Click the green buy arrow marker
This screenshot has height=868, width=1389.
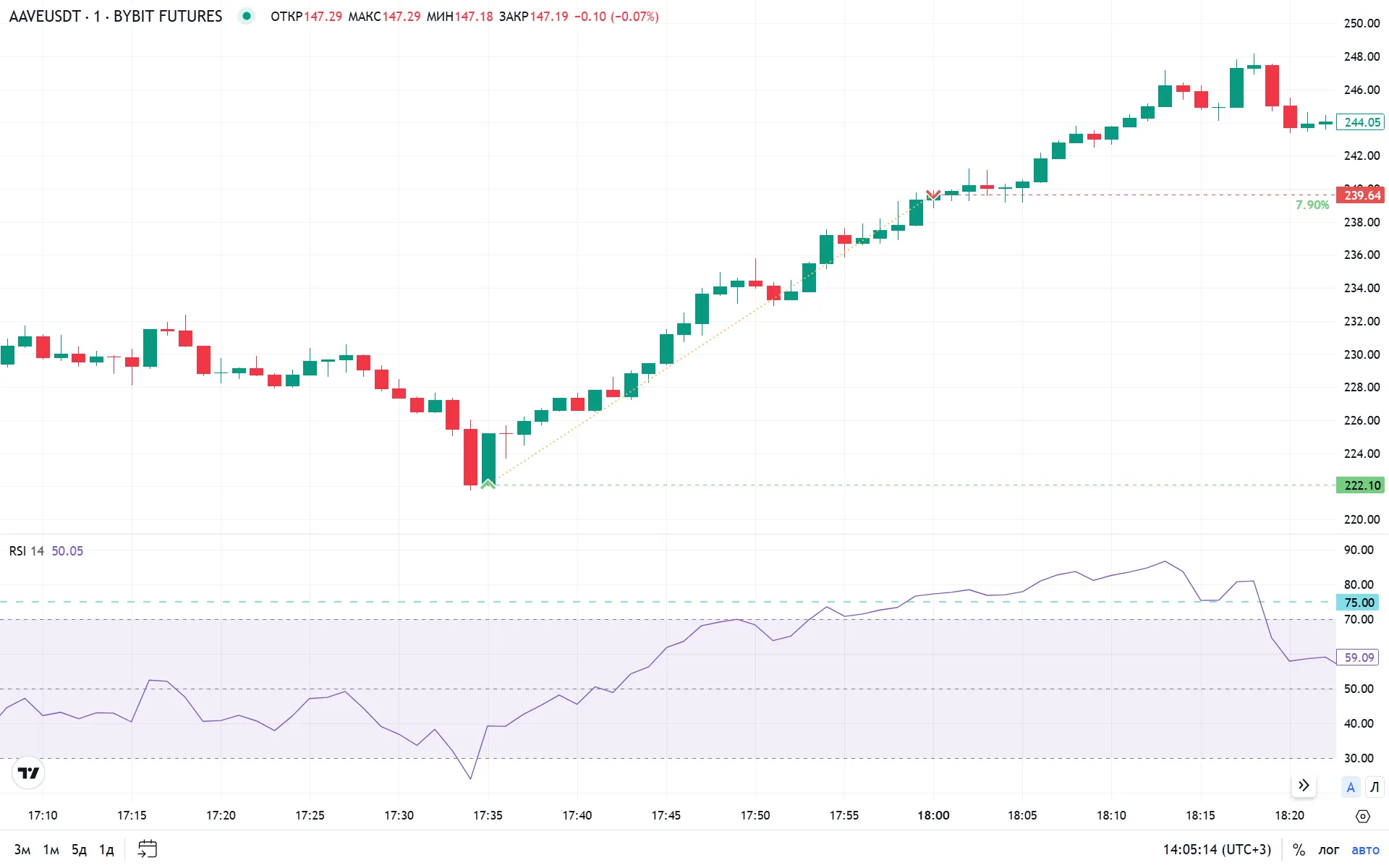[488, 484]
